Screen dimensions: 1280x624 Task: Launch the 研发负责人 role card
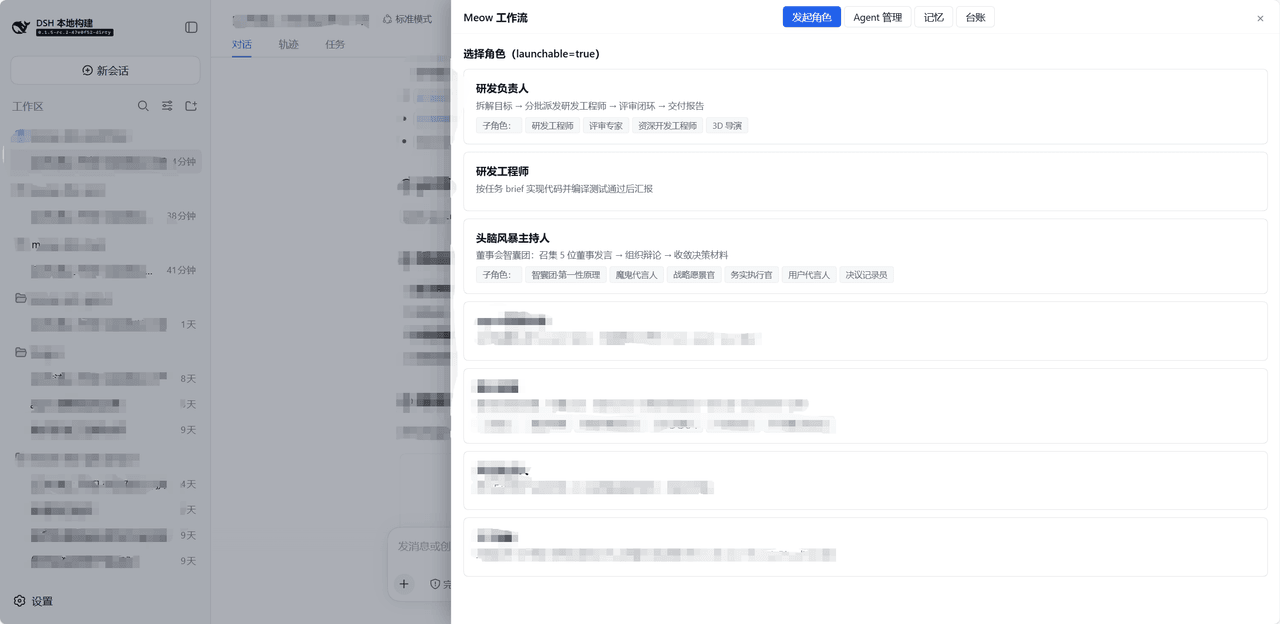[x=865, y=107]
